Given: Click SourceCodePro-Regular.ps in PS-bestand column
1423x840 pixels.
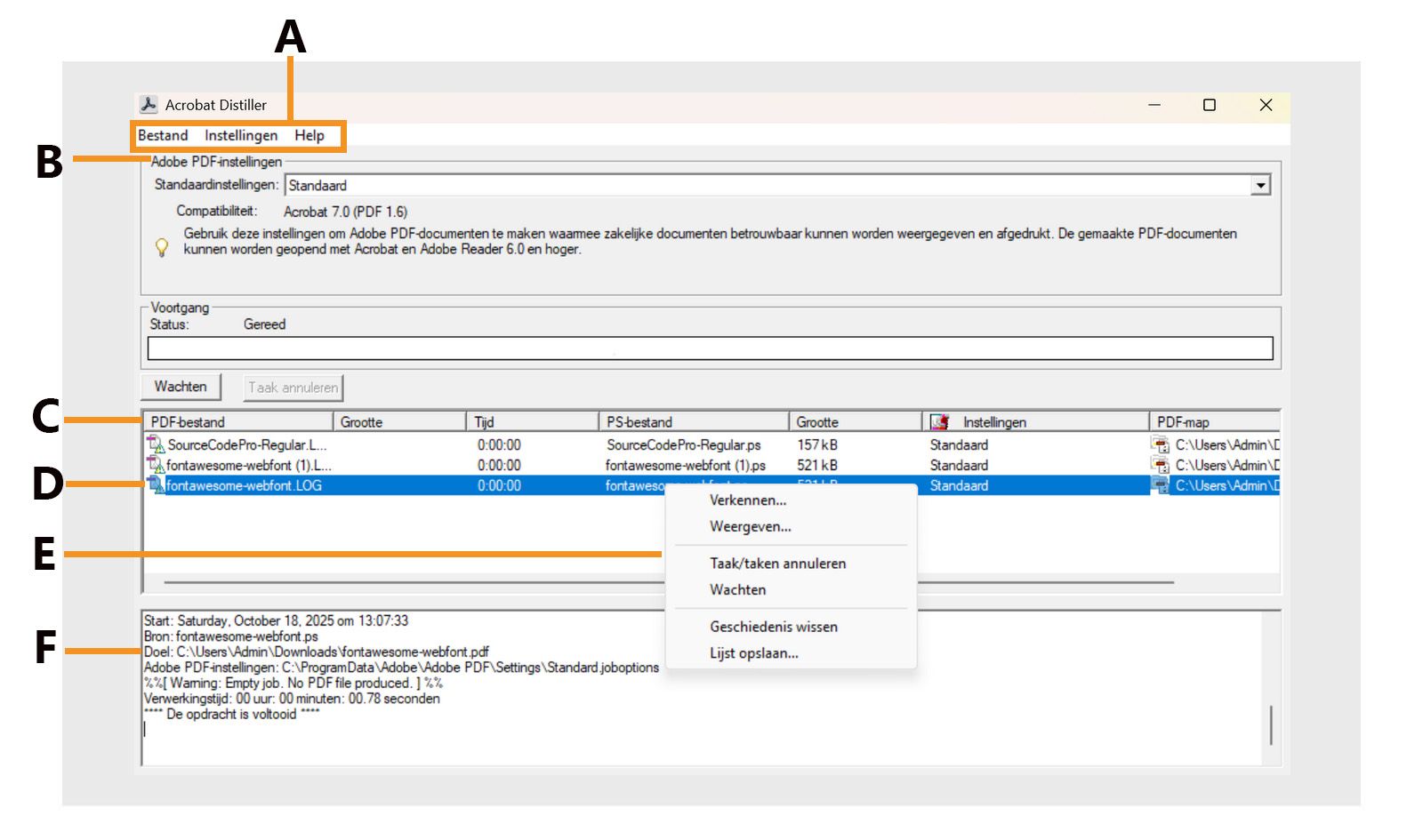Looking at the screenshot, I should (x=683, y=444).
